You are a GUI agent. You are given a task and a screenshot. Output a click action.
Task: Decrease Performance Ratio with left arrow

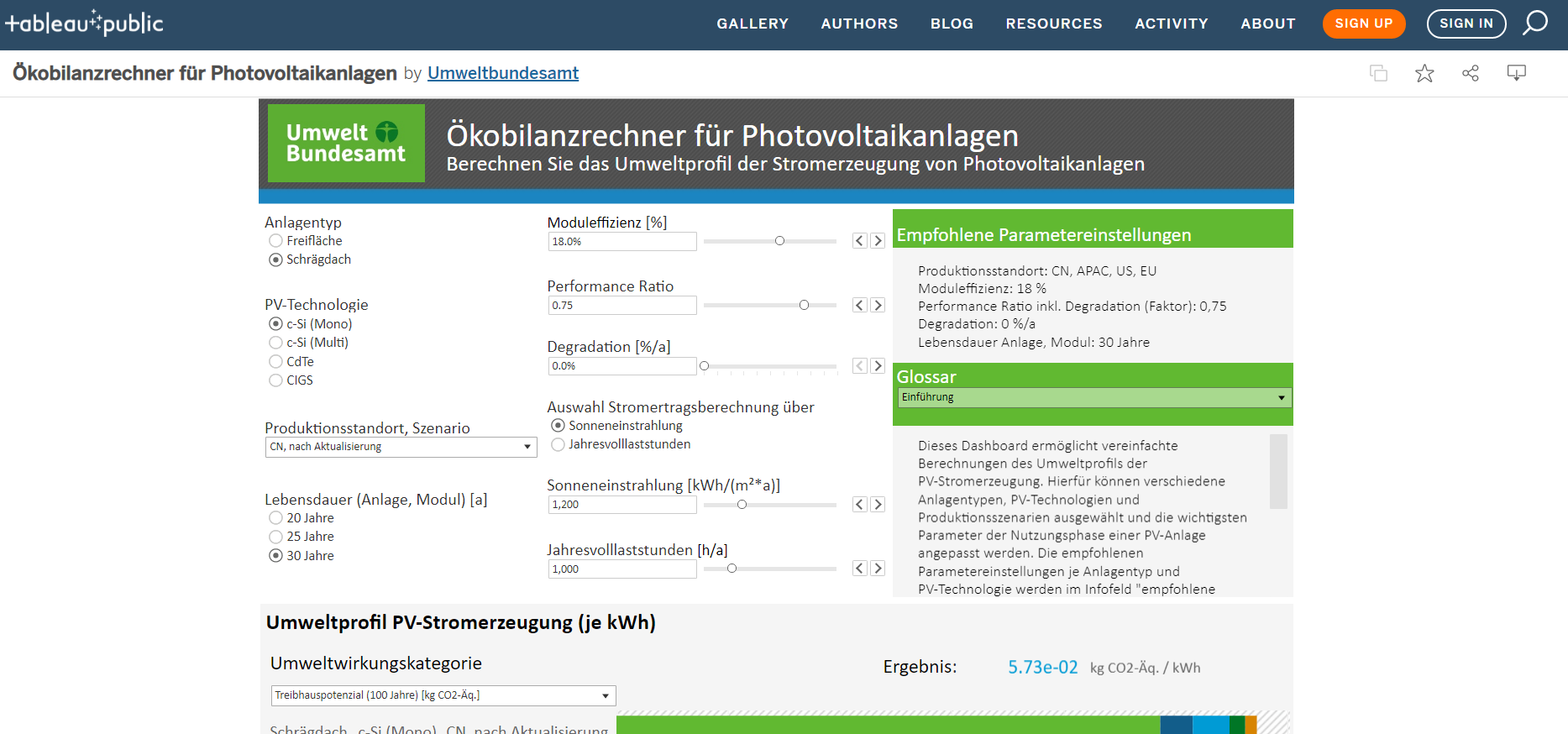coord(859,305)
